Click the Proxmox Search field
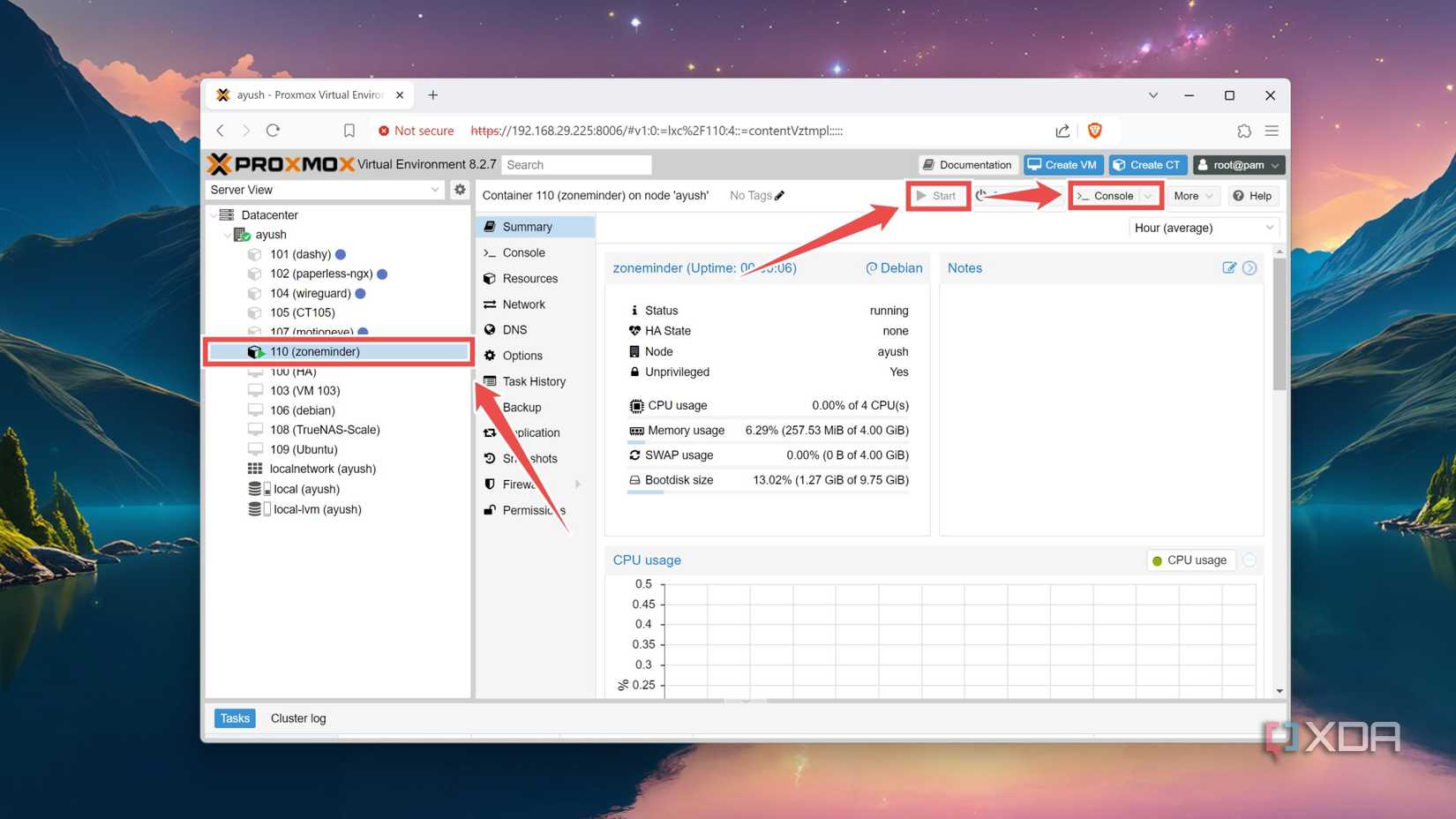Viewport: 1456px width, 819px height. (x=576, y=165)
